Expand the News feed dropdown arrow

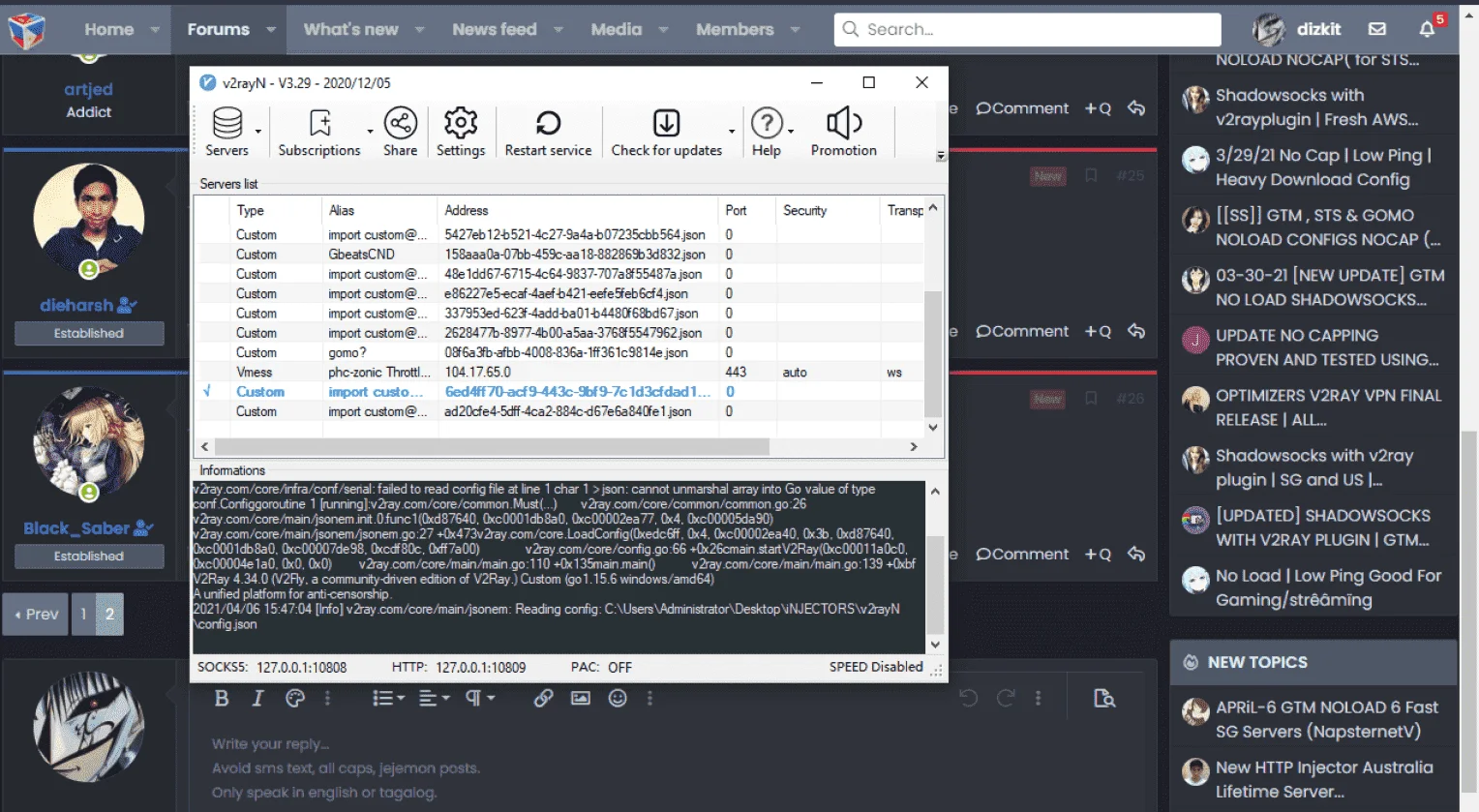(558, 30)
